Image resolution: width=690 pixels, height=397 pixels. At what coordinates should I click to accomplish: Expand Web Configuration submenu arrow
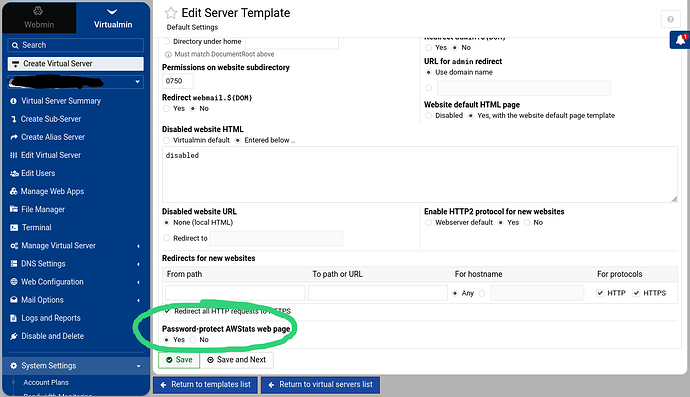coord(138,282)
